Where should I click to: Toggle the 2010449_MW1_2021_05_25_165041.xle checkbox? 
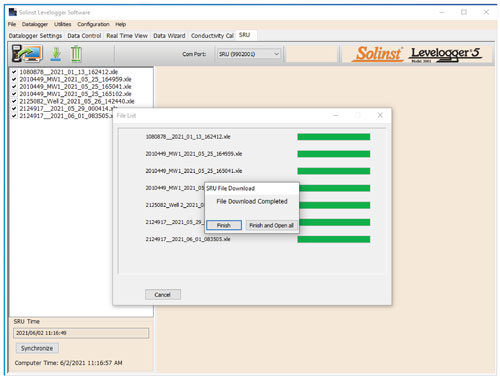coord(14,87)
